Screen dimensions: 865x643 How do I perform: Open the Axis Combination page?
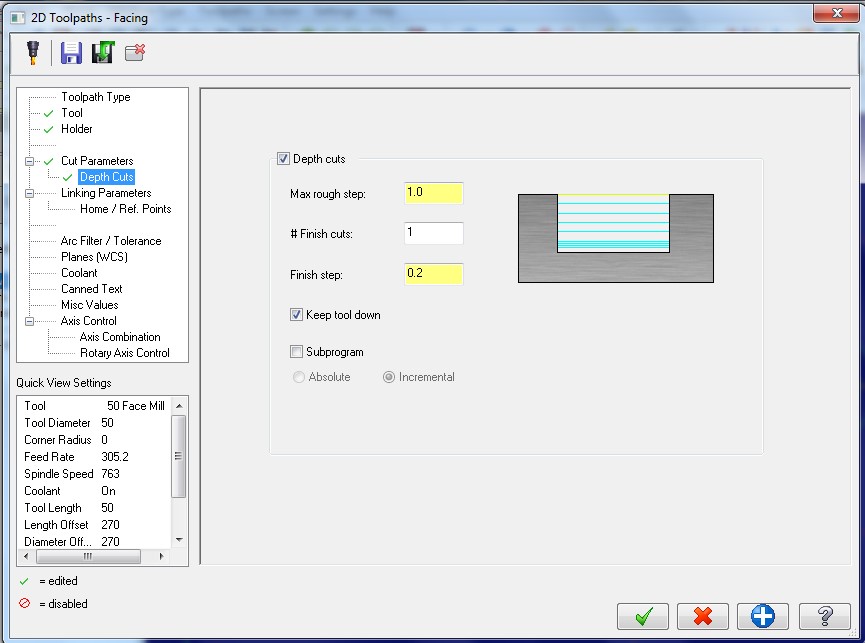(x=120, y=337)
